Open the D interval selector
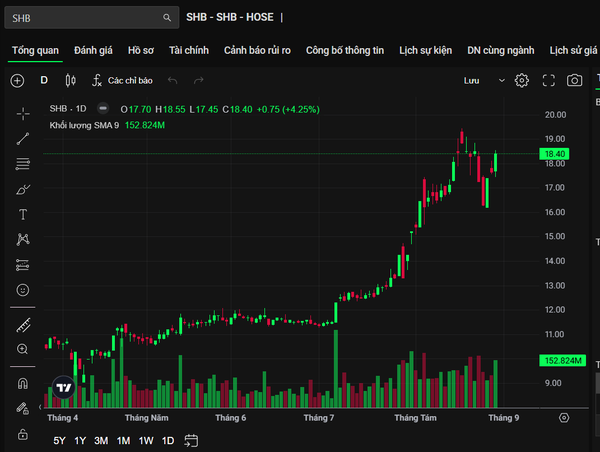 click(x=44, y=80)
